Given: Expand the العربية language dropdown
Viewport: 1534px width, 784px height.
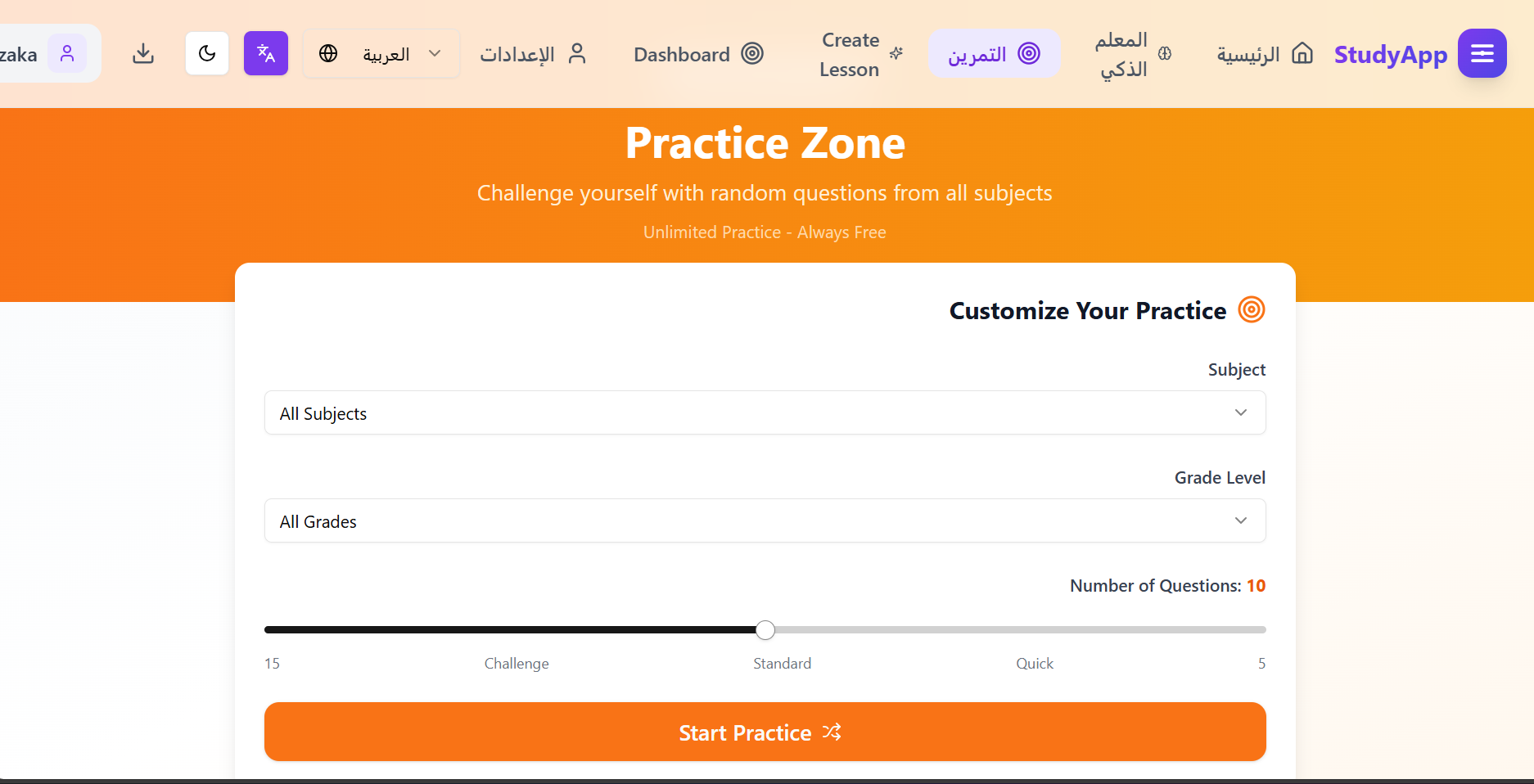Looking at the screenshot, I should point(381,54).
